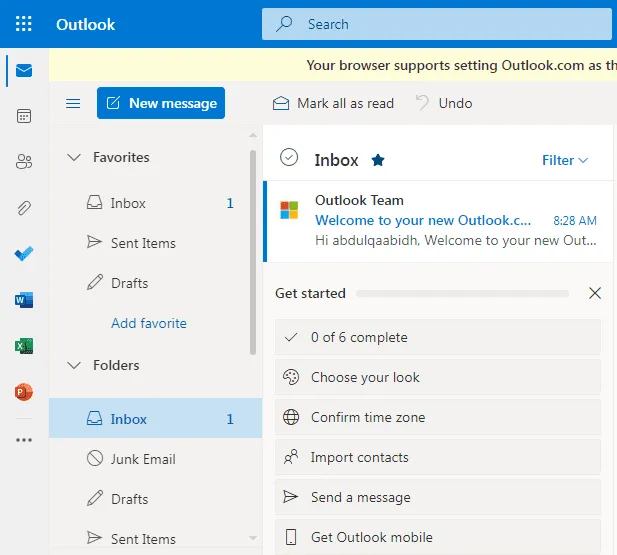This screenshot has width=617, height=555.
Task: Click the Outlook Team sender name
Action: [359, 200]
